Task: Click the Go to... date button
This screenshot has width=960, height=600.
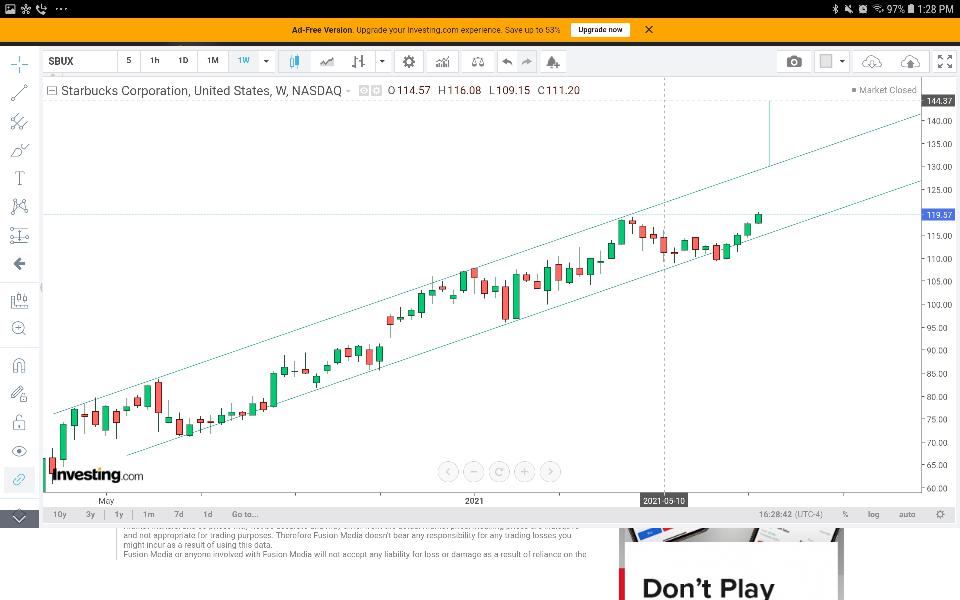Action: coord(245,514)
